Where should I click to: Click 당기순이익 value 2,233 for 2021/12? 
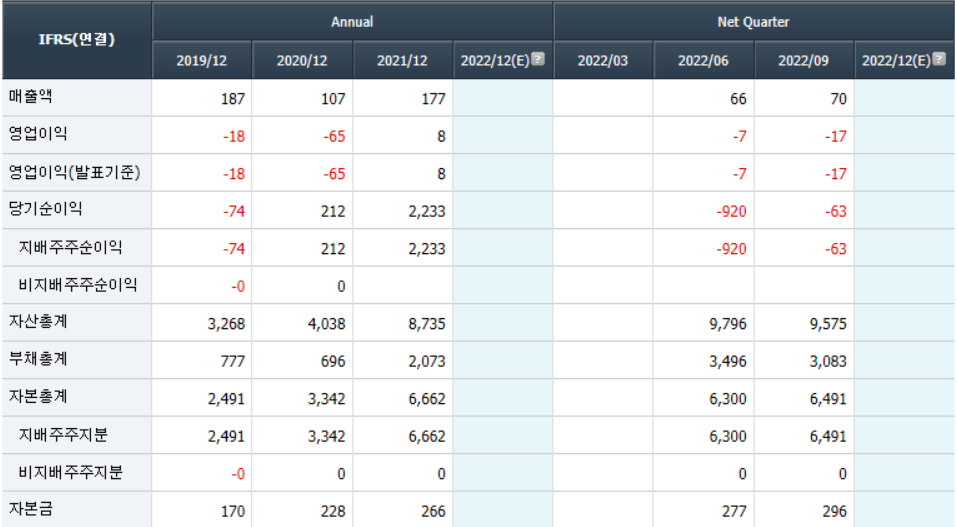pos(427,211)
